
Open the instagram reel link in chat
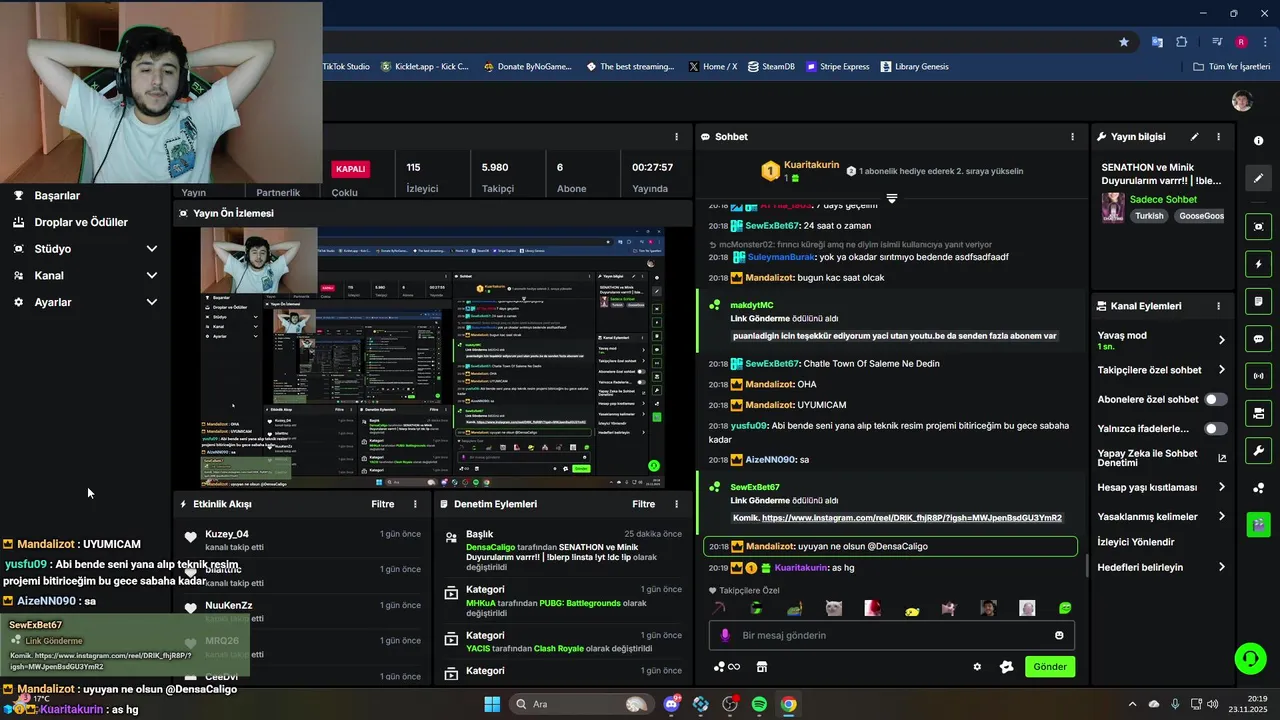912,518
